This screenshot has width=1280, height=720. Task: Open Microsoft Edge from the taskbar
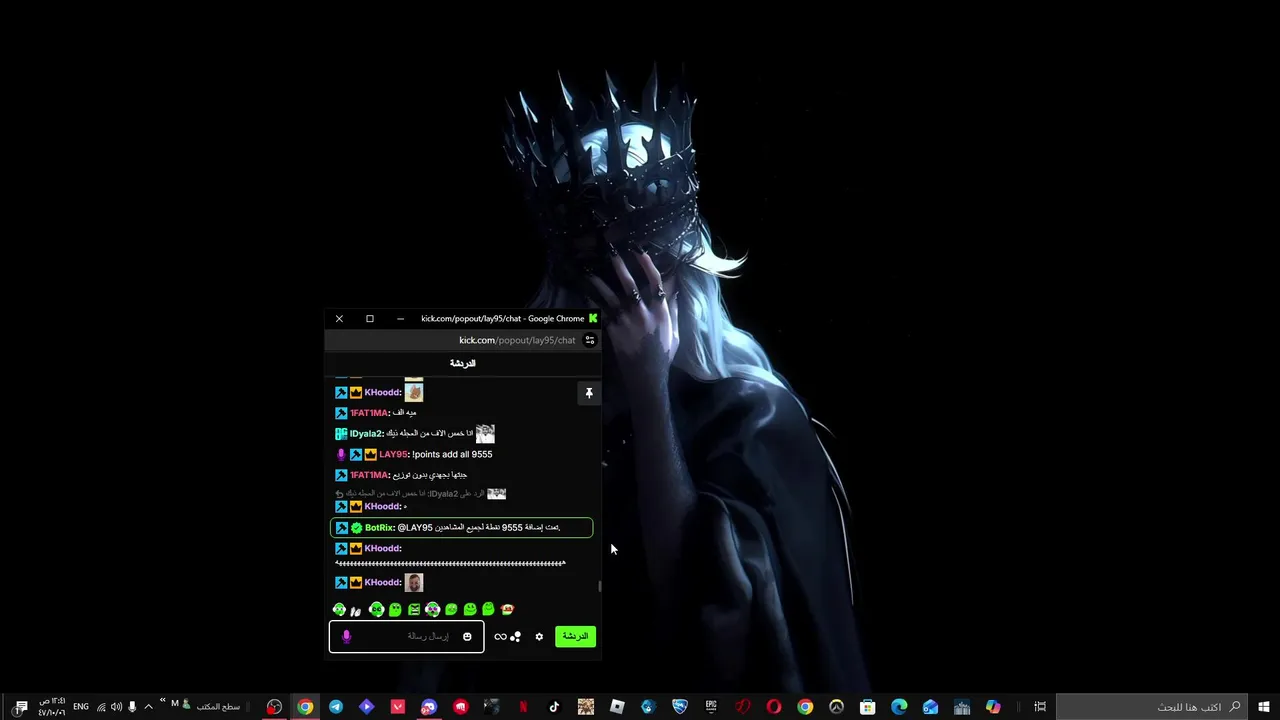click(899, 707)
